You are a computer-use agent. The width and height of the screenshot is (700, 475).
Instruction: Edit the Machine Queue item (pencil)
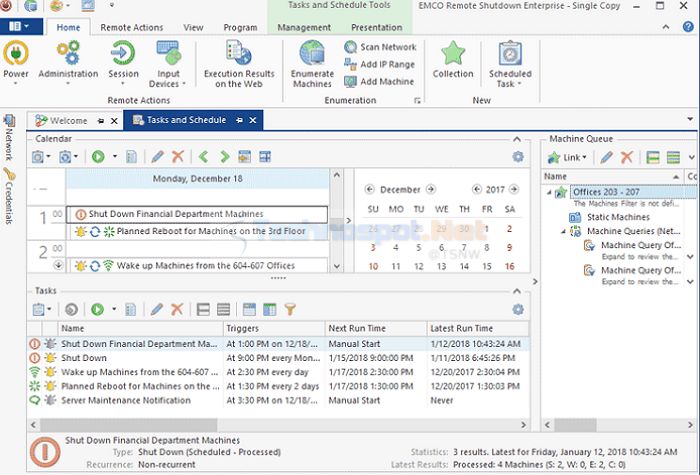coord(606,157)
